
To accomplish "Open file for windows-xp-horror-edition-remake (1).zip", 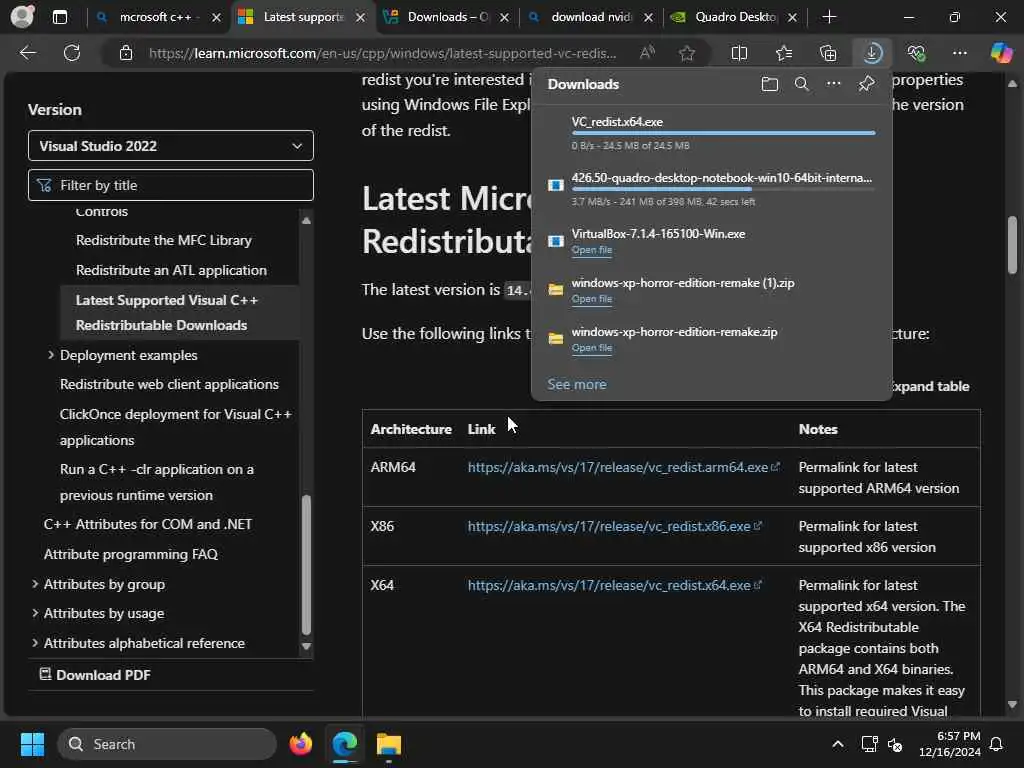I will (x=592, y=298).
